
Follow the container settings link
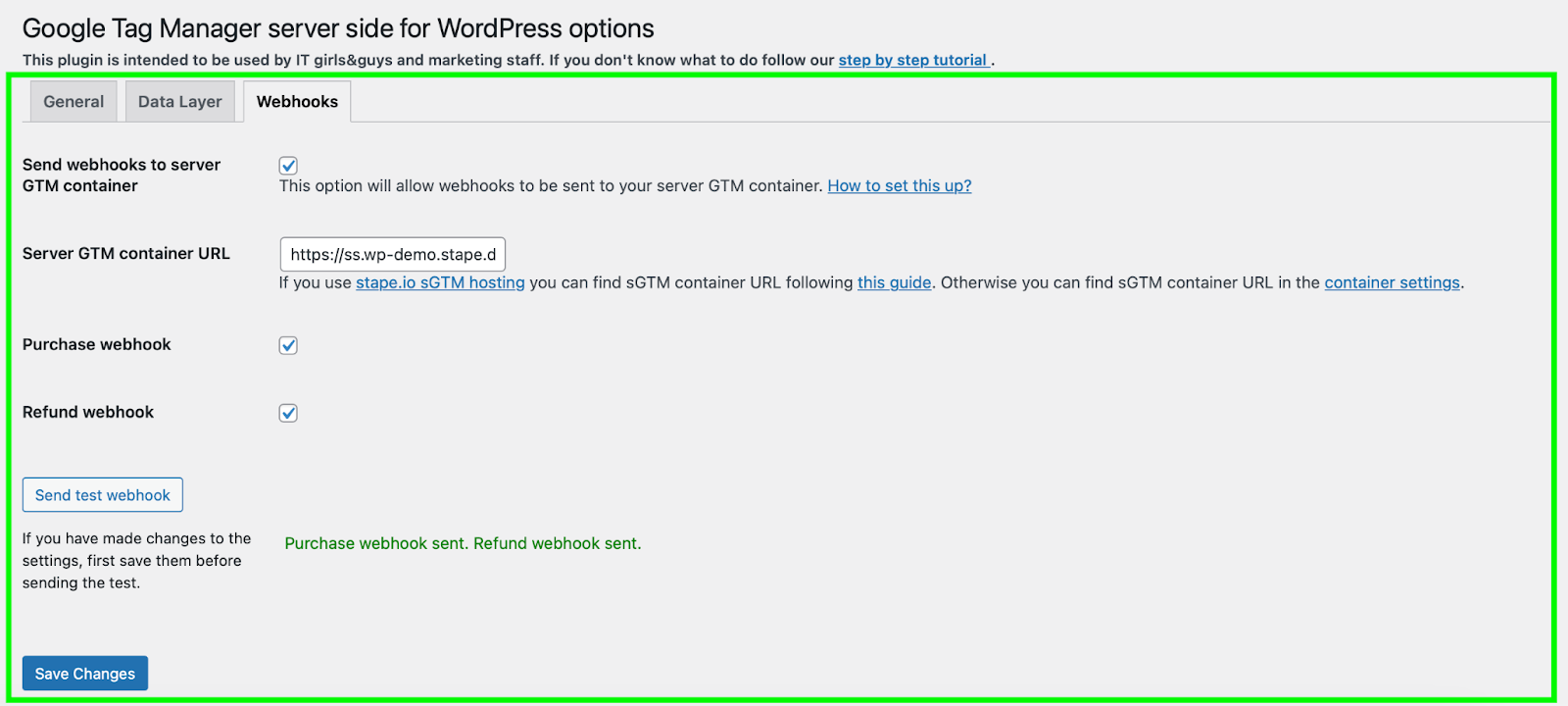coord(1392,282)
